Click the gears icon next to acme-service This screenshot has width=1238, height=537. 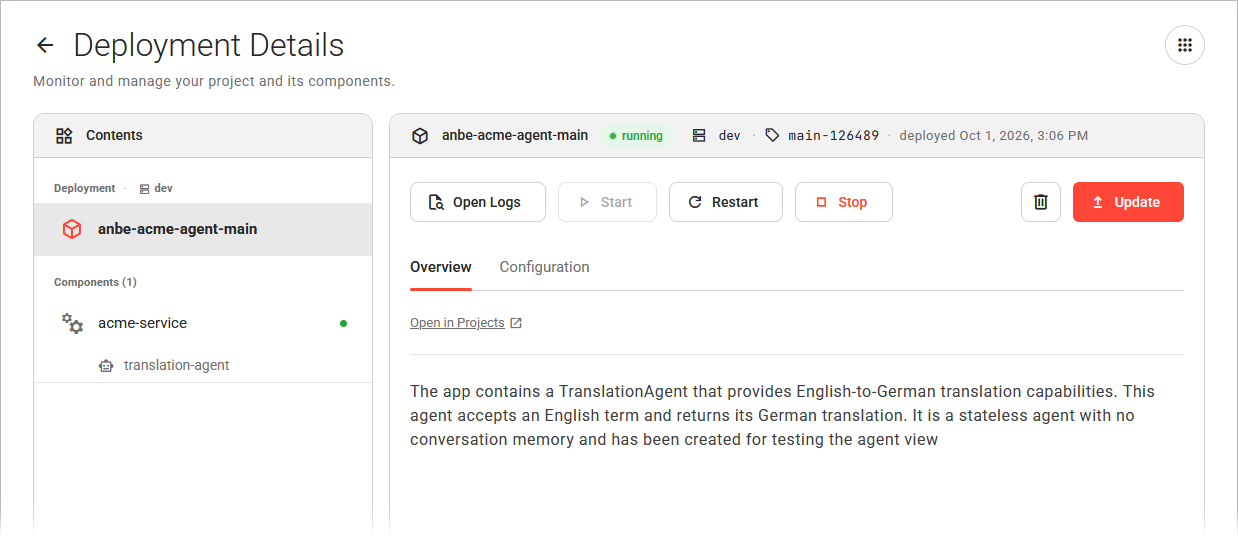tap(72, 323)
